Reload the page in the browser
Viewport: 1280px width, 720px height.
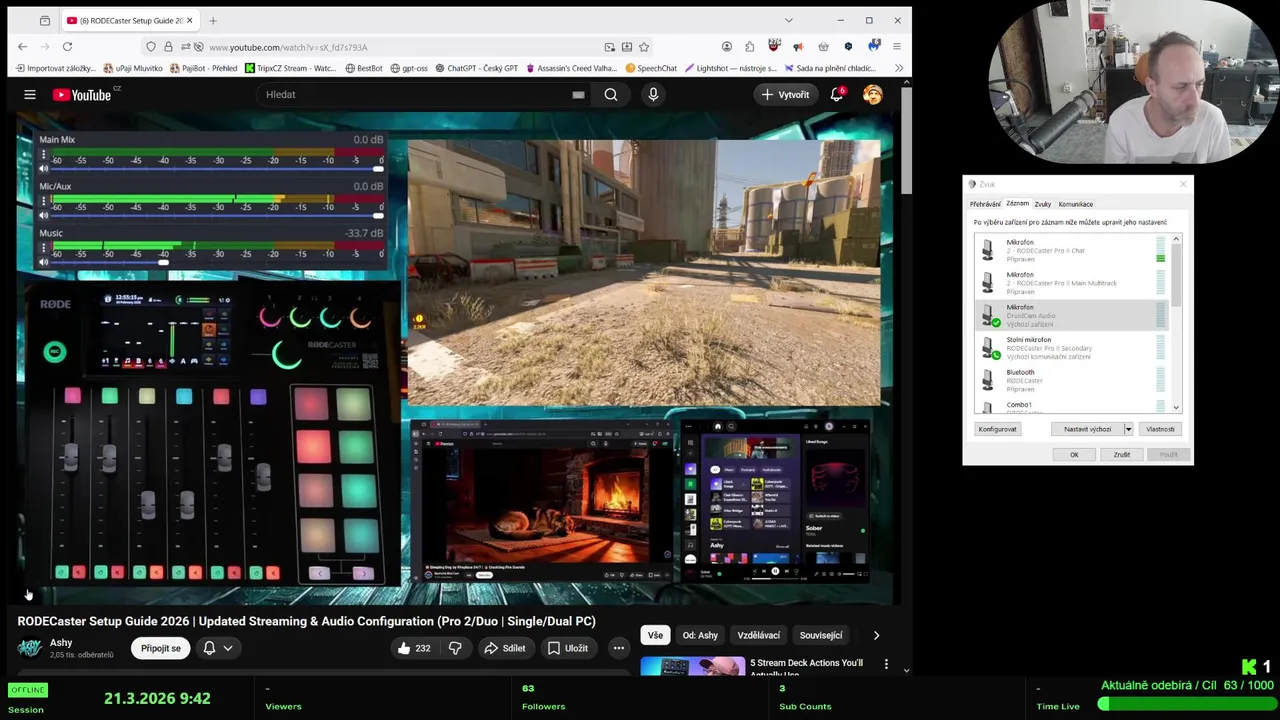pos(67,46)
